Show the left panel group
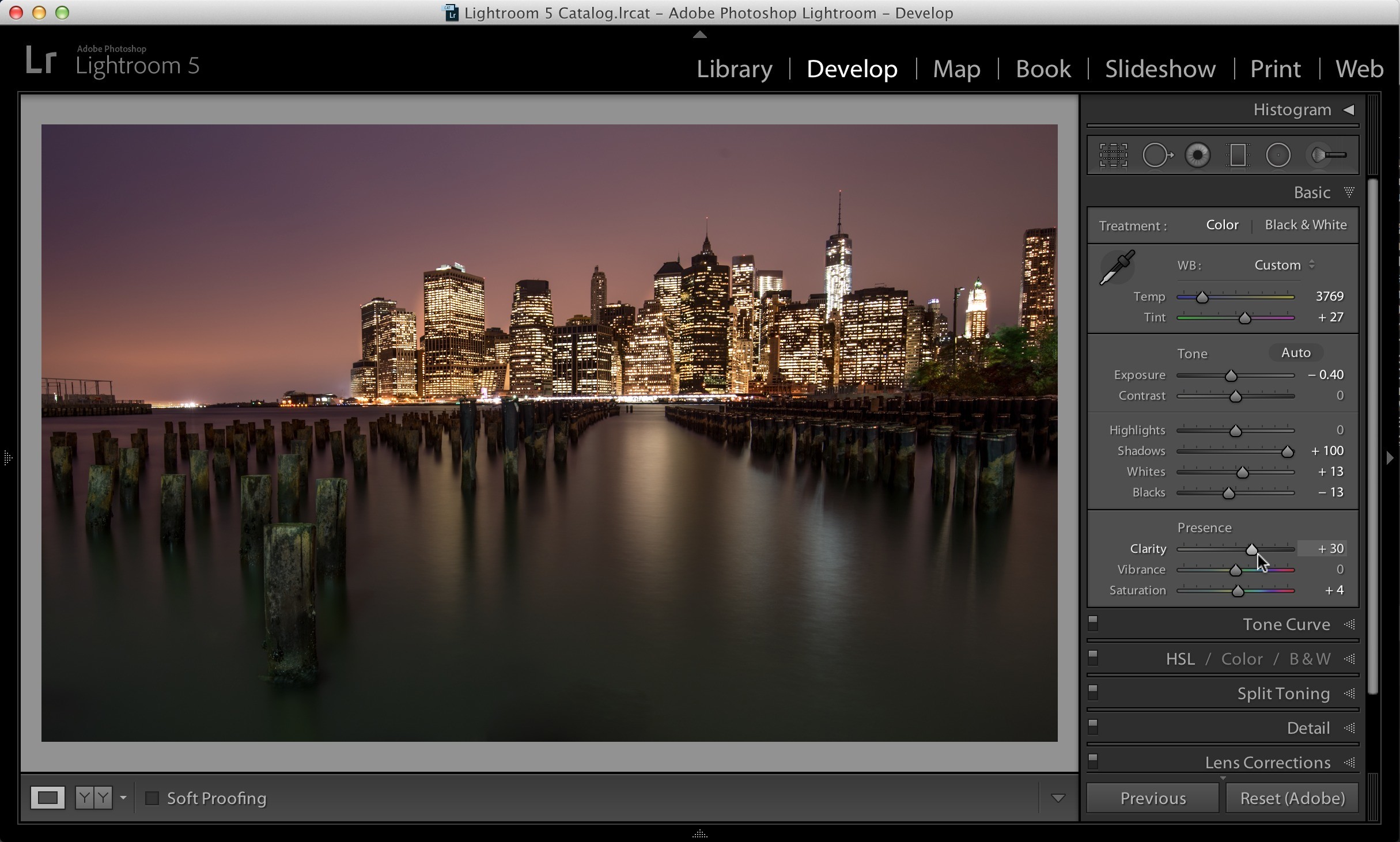Screen dimensions: 1400x842 (x=7, y=458)
